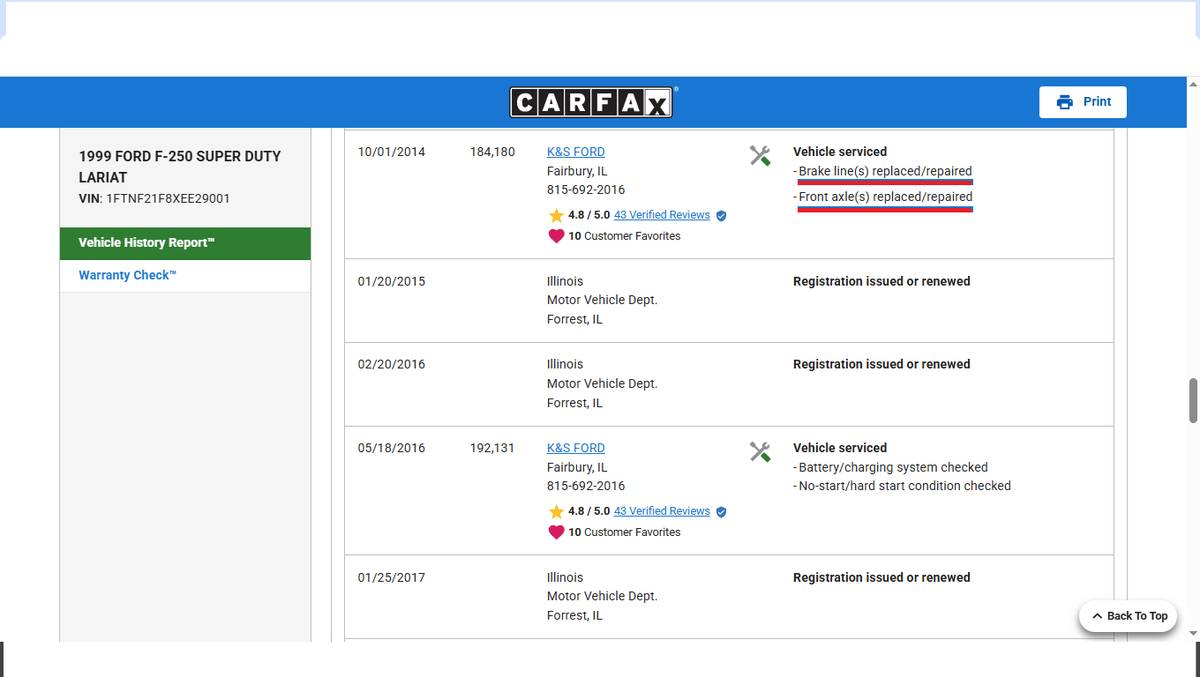Click verified badge icon in 2016 entry

[x=721, y=511]
